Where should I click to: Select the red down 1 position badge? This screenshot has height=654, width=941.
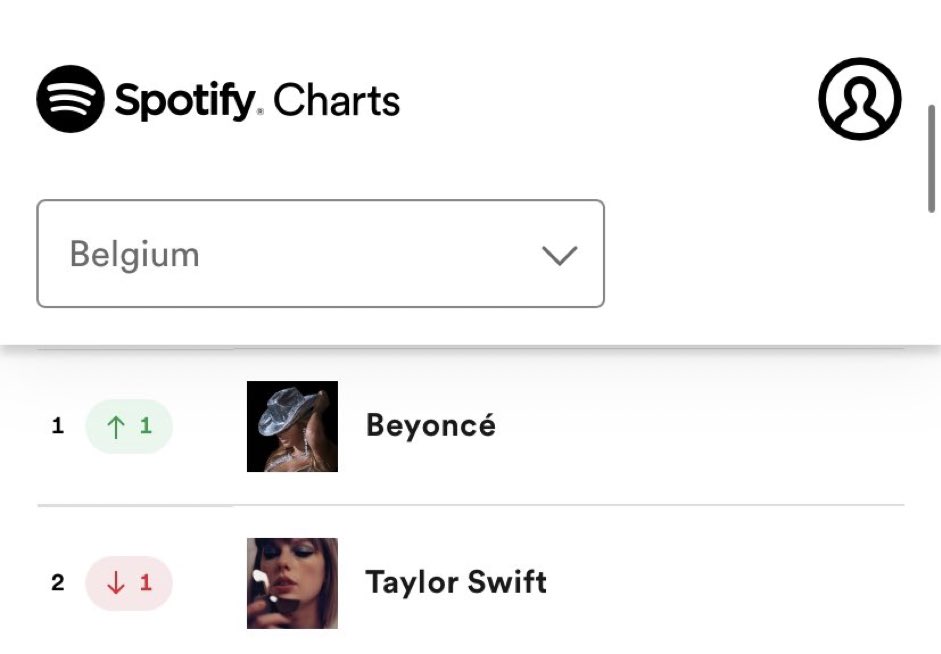tap(129, 583)
